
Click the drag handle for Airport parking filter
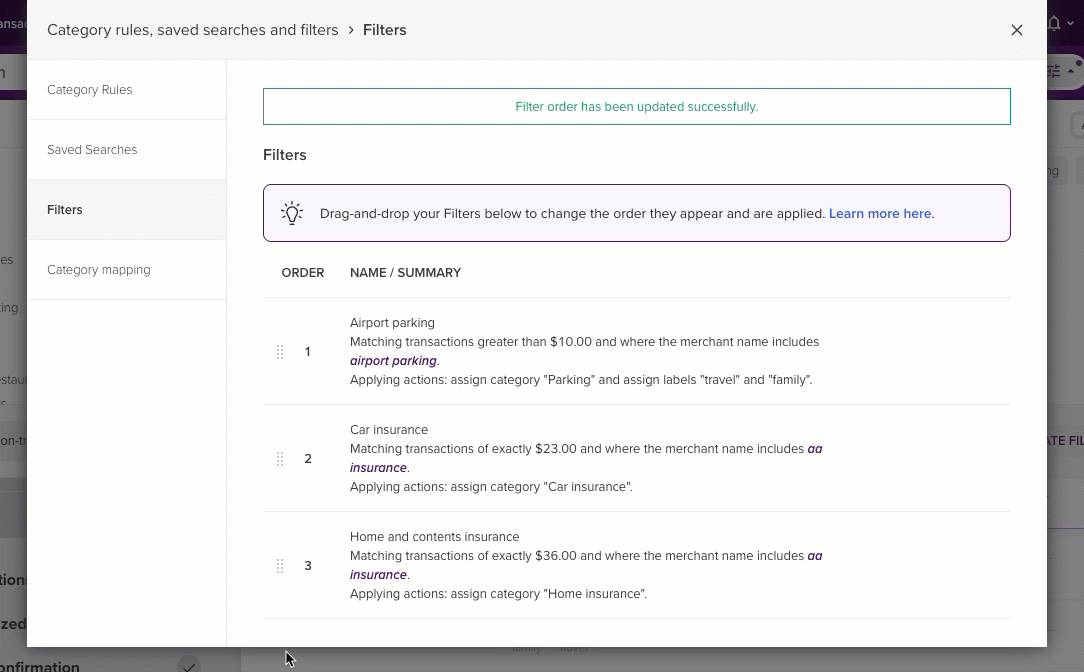tap(280, 352)
